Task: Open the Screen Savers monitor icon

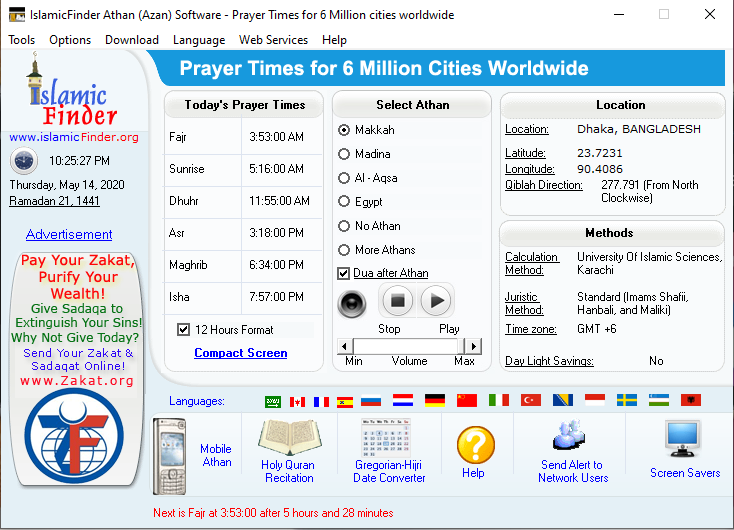Action: [x=683, y=438]
